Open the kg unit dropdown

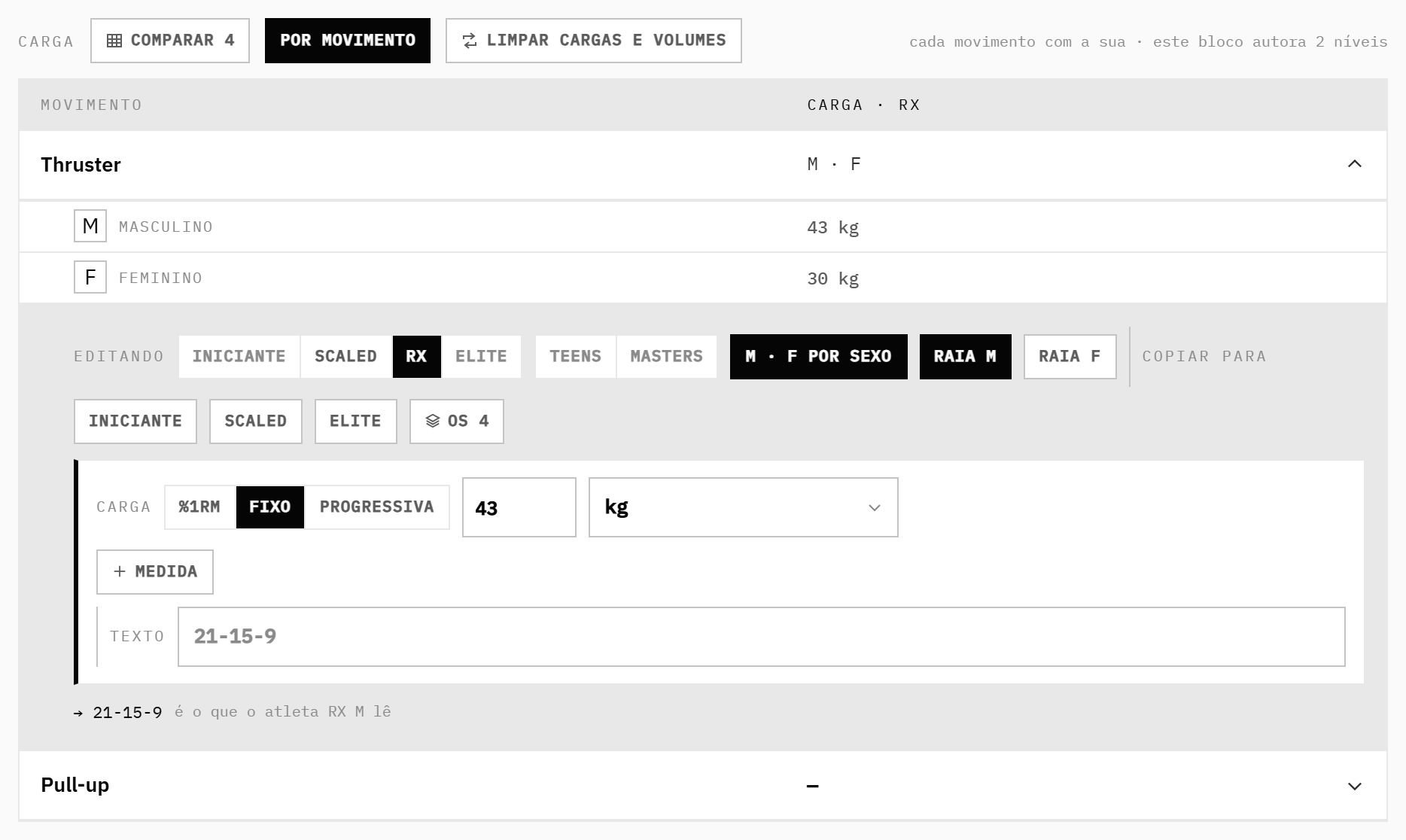[744, 507]
